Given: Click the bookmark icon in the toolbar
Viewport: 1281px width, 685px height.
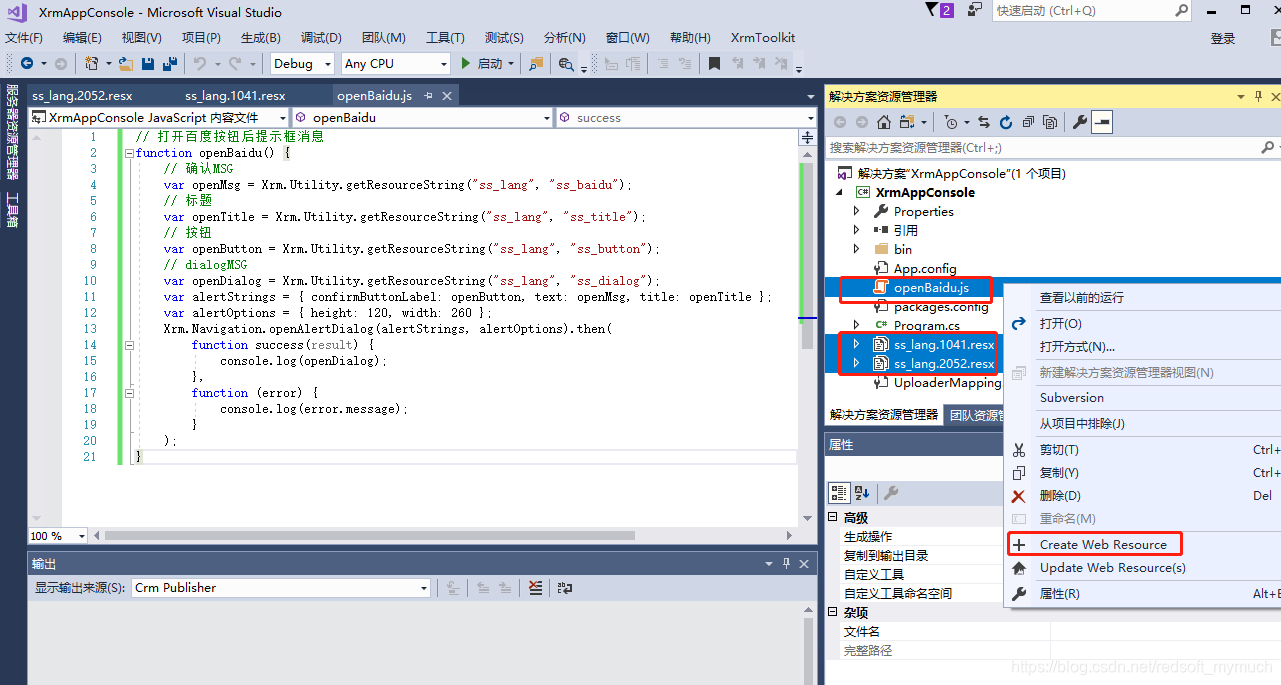Looking at the screenshot, I should (714, 63).
